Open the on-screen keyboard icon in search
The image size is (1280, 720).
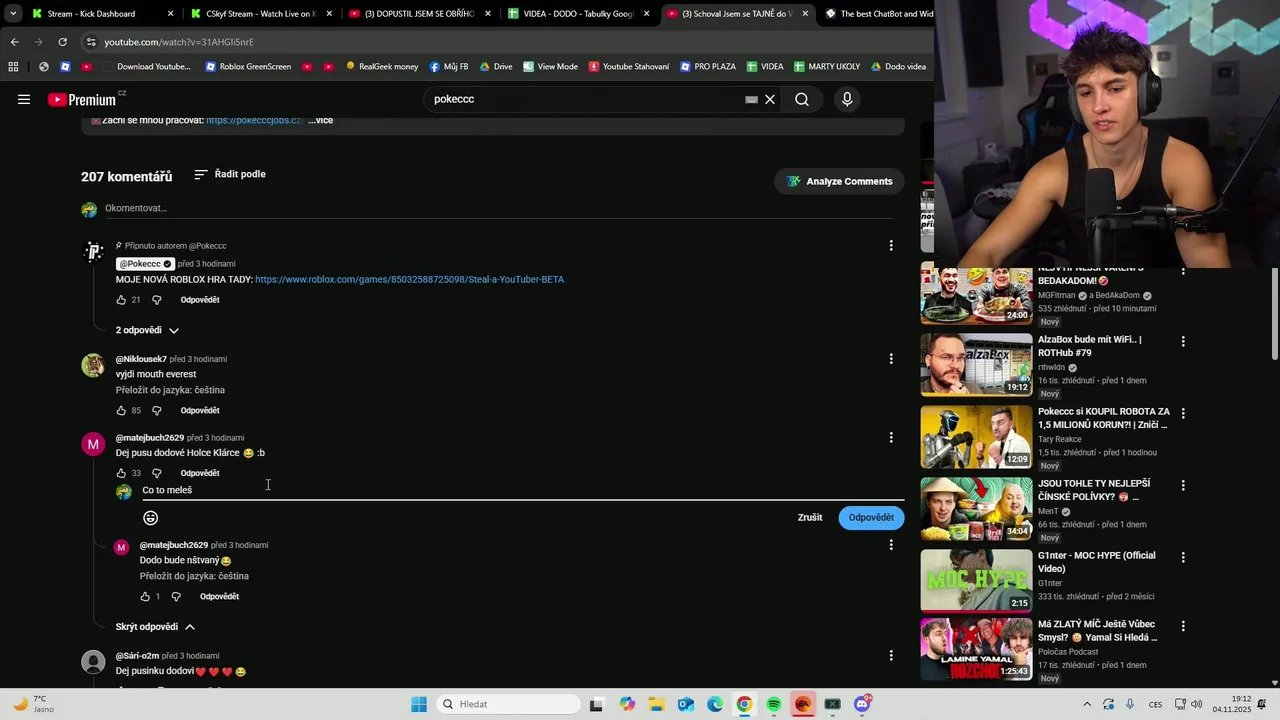(x=751, y=99)
